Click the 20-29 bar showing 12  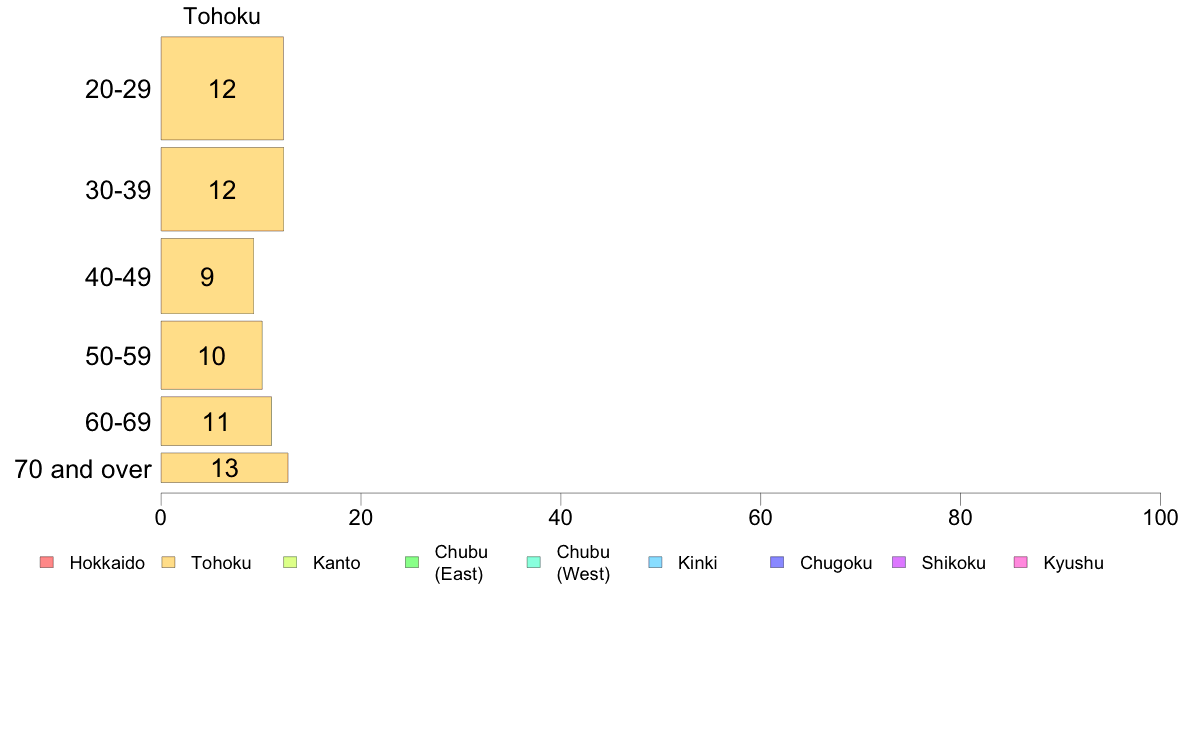222,88
